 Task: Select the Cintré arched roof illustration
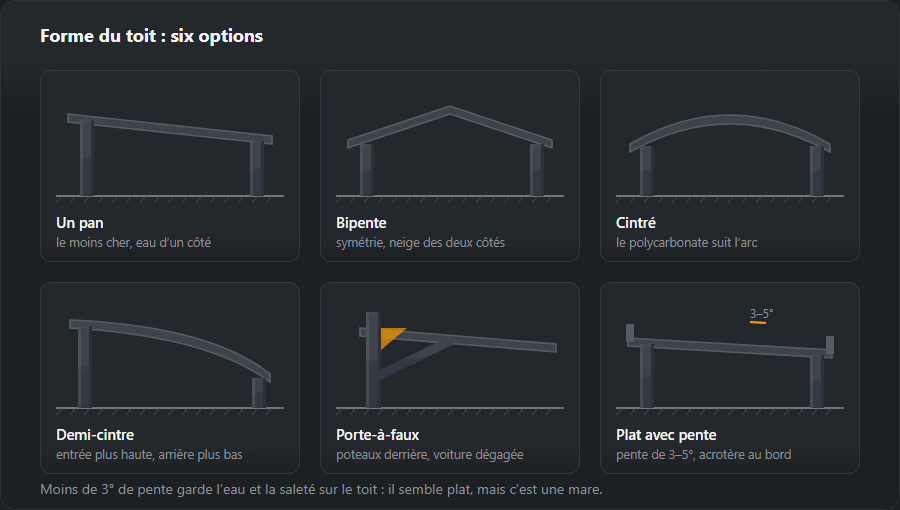[x=730, y=159]
